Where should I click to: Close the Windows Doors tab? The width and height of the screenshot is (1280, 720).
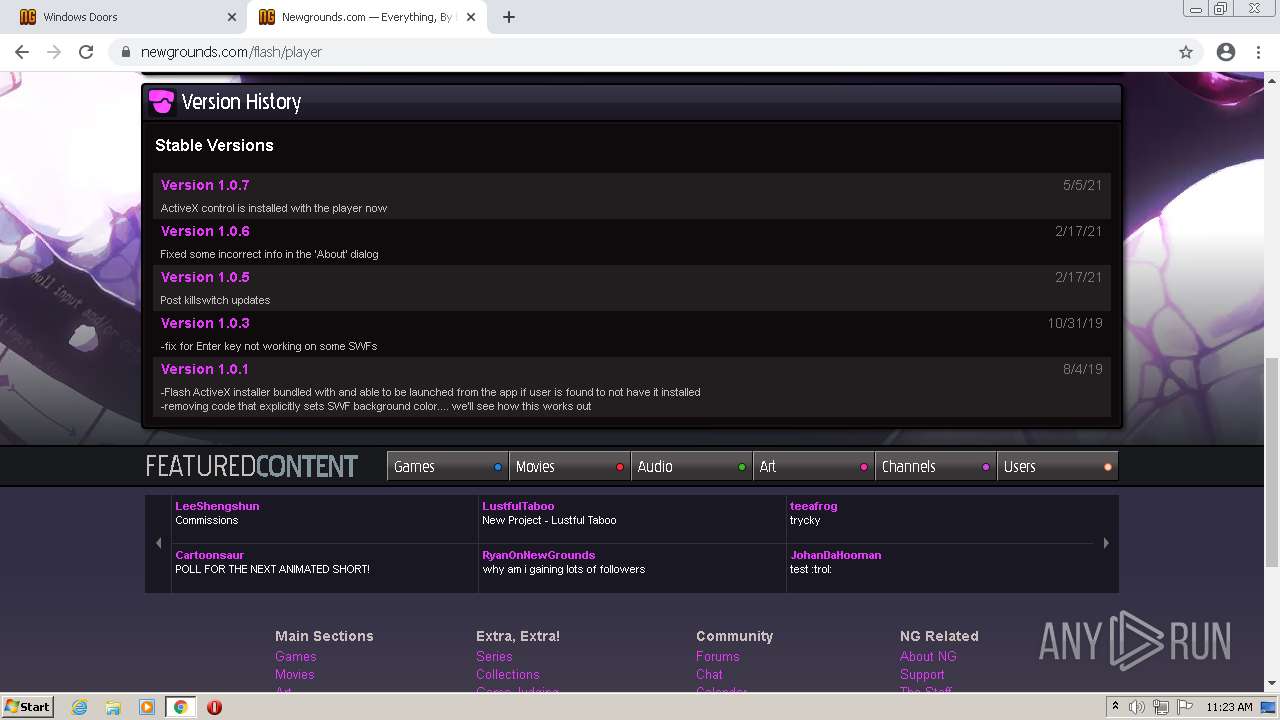coord(232,17)
